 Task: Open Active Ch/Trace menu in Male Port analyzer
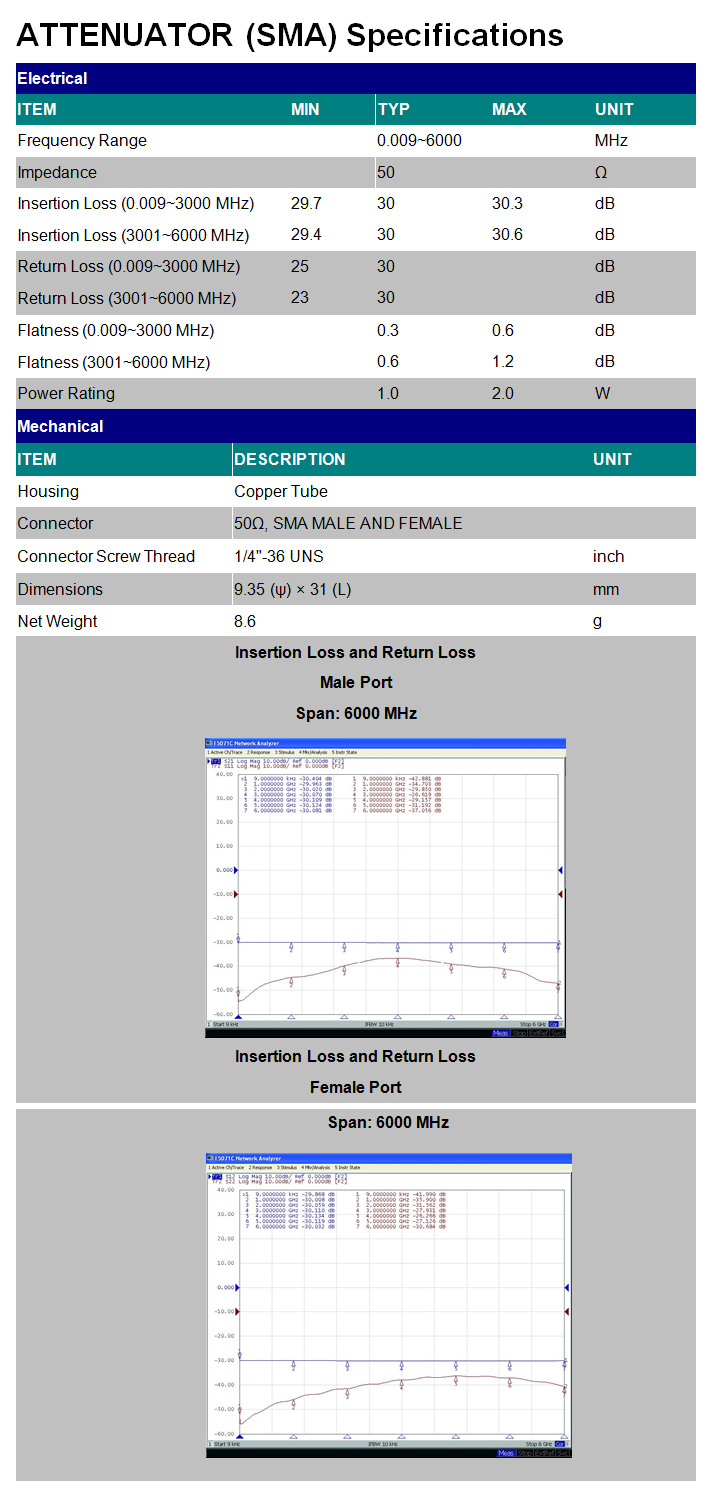click(x=224, y=752)
